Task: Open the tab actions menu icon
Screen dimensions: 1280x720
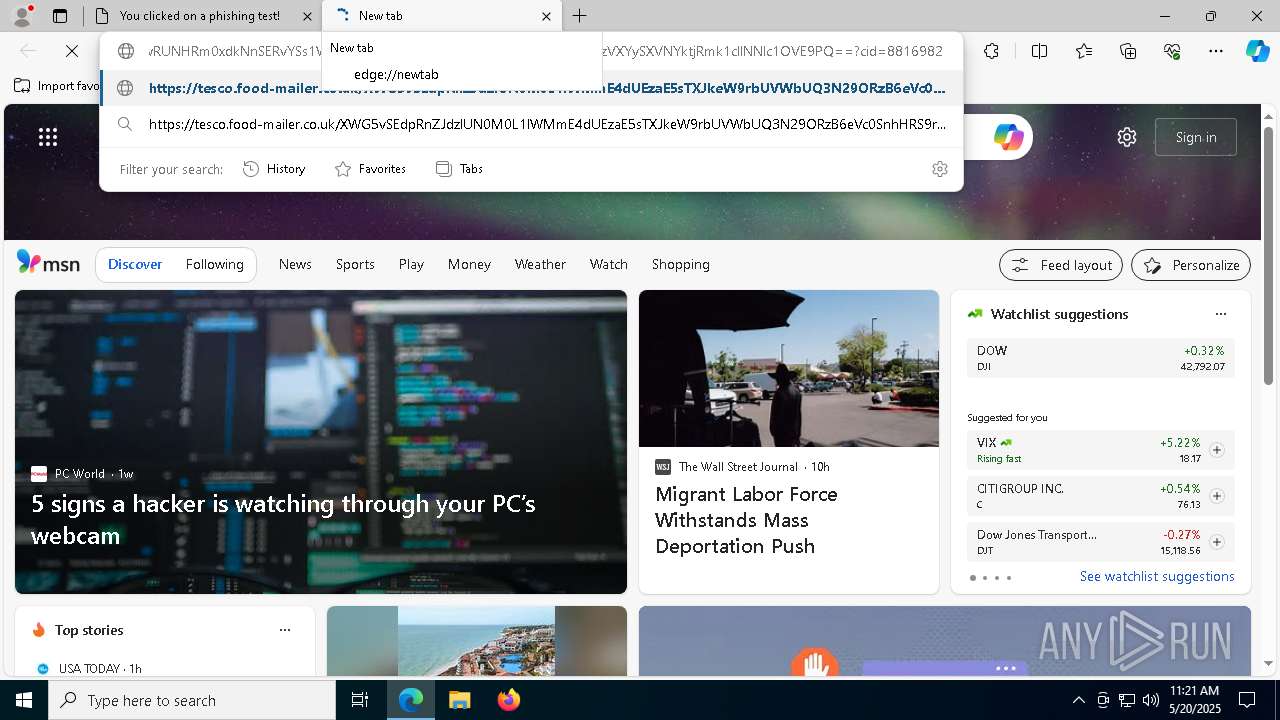Action: [60, 16]
